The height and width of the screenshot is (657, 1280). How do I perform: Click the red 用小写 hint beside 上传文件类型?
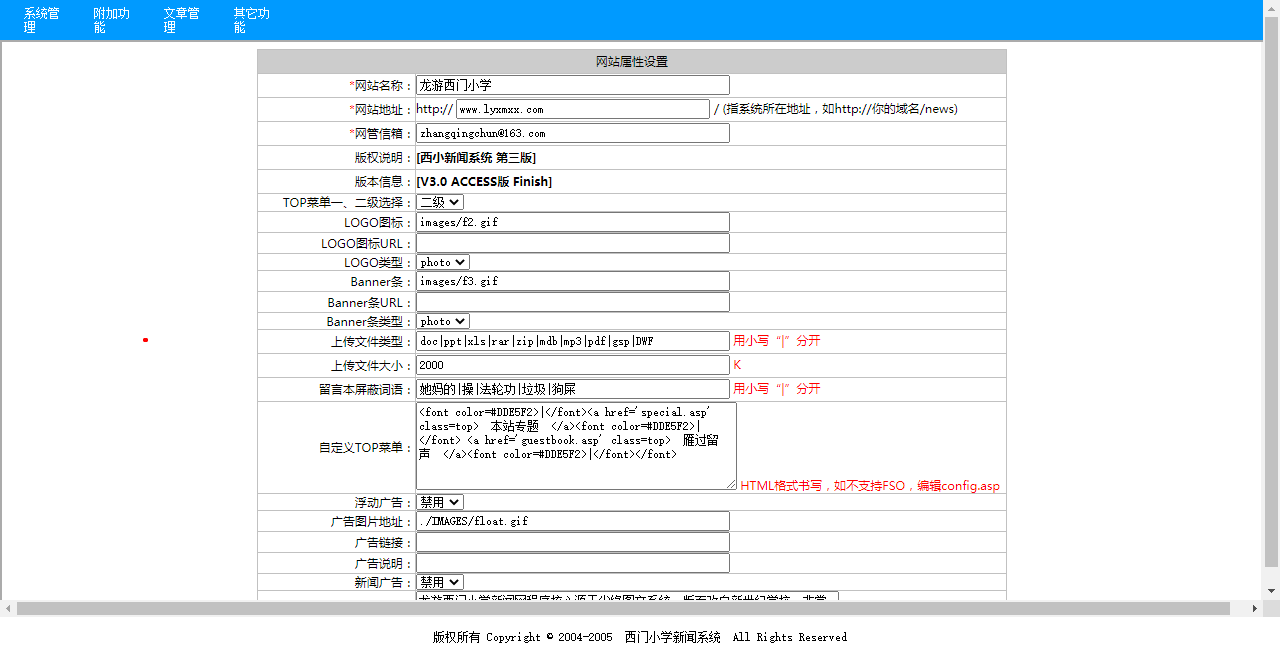tap(777, 341)
